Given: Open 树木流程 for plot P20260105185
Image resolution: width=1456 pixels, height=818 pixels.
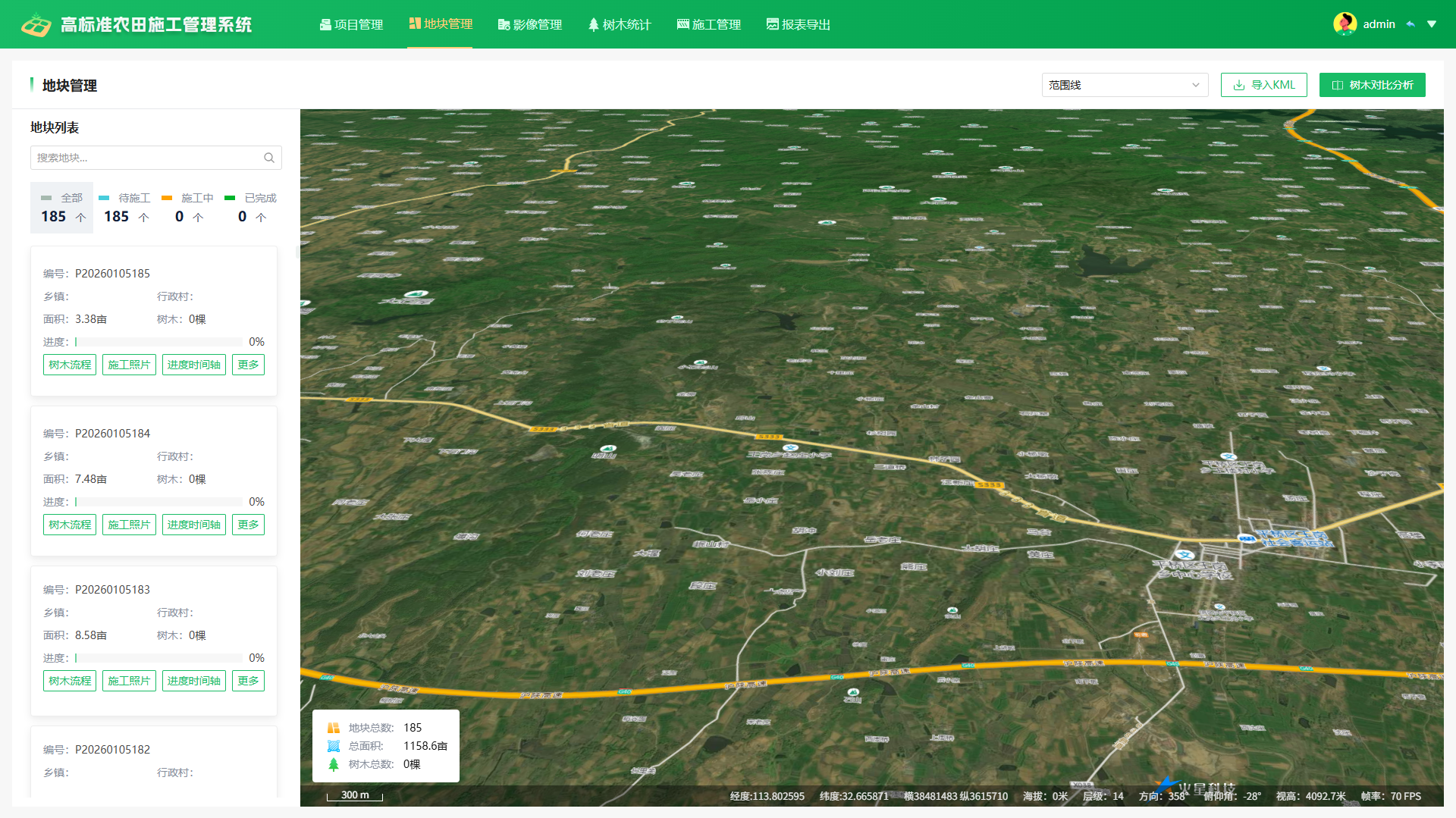Looking at the screenshot, I should [x=70, y=365].
